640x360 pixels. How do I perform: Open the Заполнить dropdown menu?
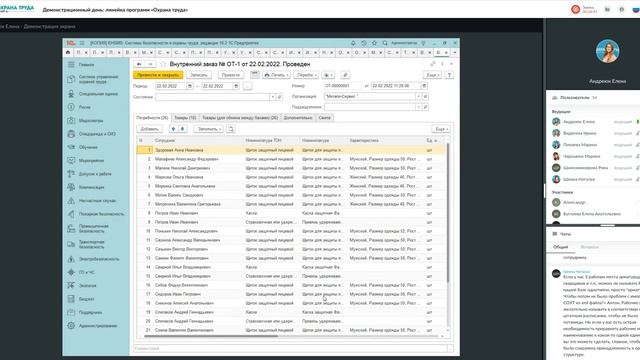pos(208,129)
